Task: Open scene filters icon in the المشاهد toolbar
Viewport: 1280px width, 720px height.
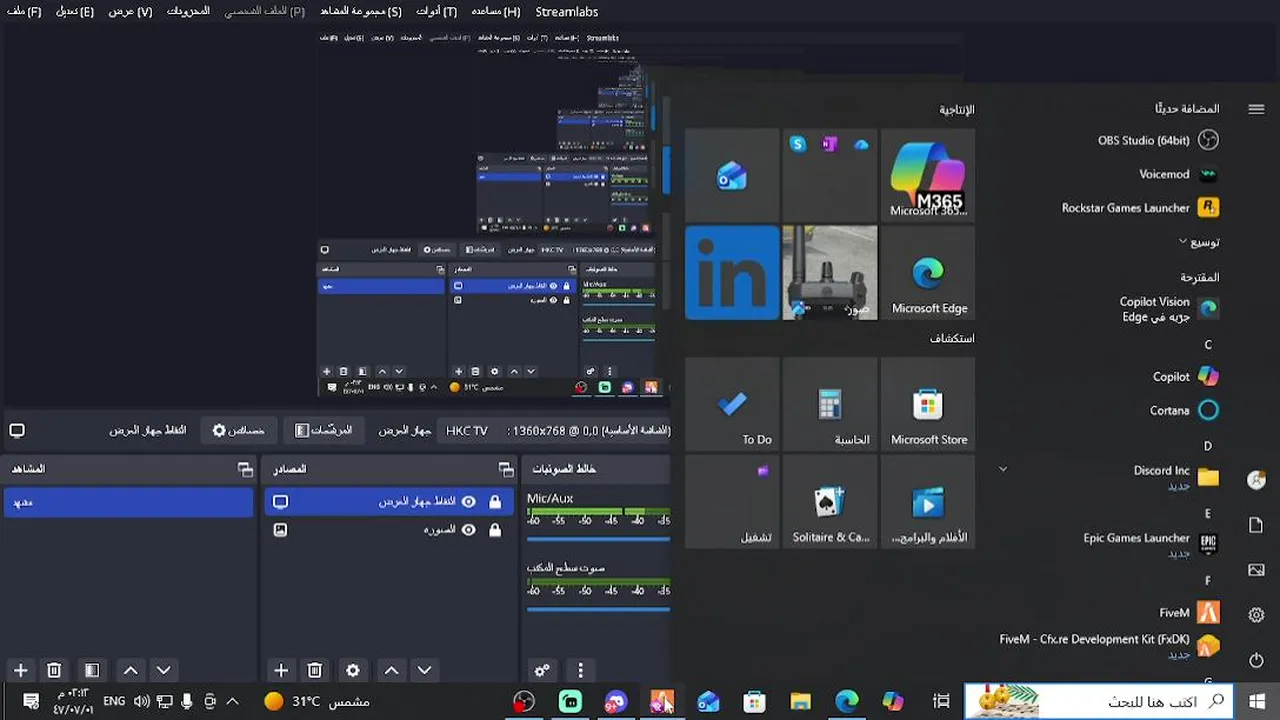Action: [92, 670]
